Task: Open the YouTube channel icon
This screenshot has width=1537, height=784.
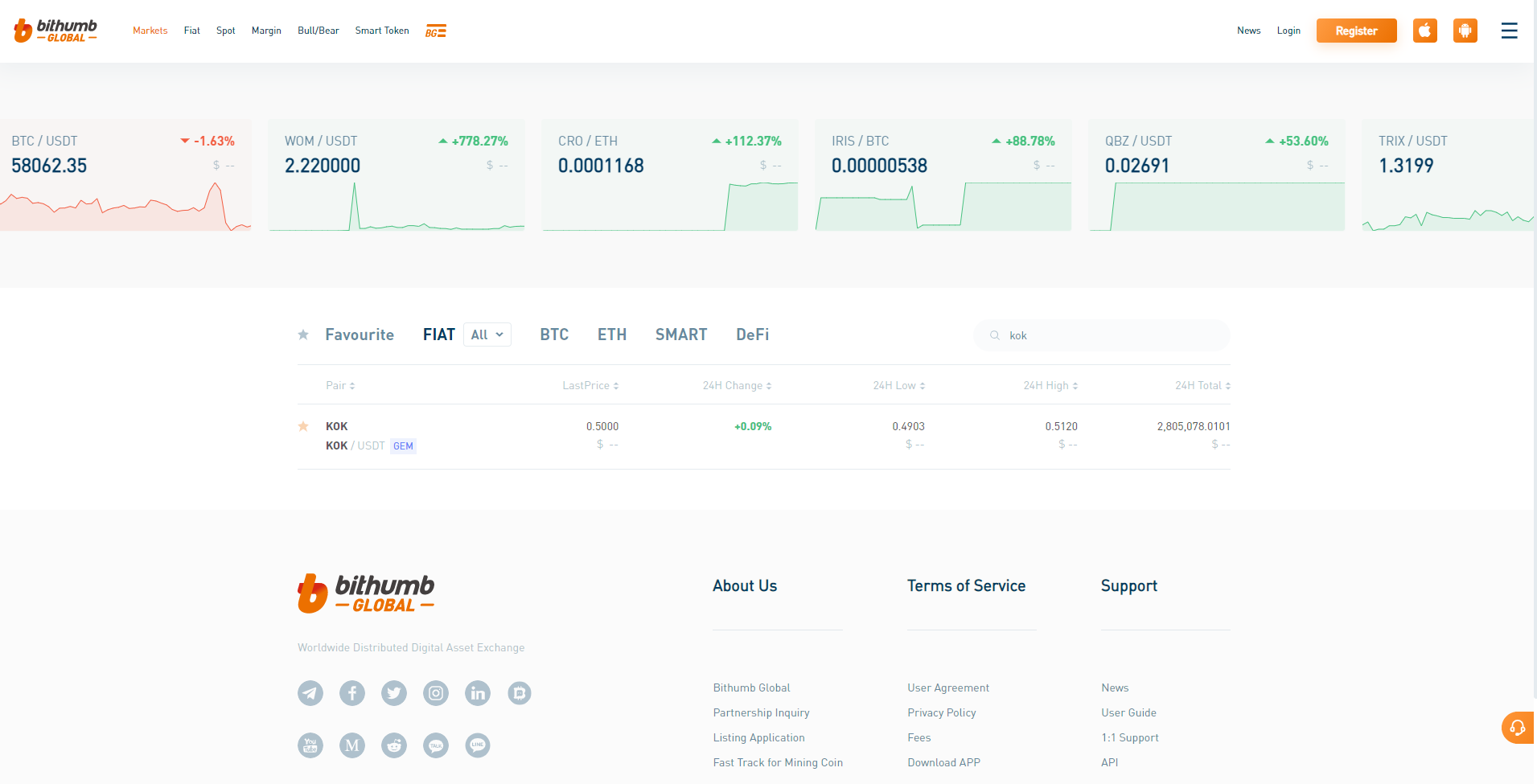Action: pyautogui.click(x=310, y=745)
